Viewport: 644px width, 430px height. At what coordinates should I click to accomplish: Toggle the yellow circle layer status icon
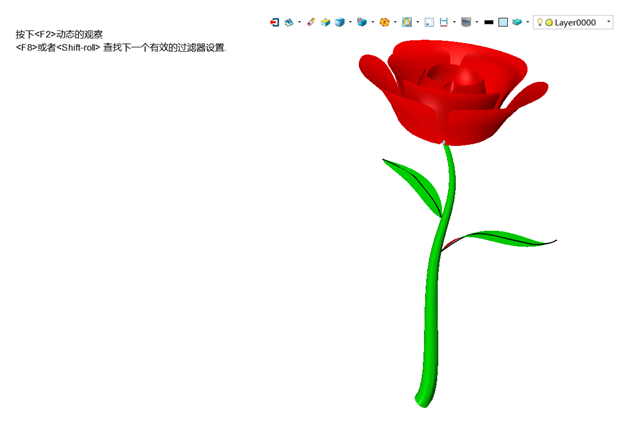pos(549,21)
